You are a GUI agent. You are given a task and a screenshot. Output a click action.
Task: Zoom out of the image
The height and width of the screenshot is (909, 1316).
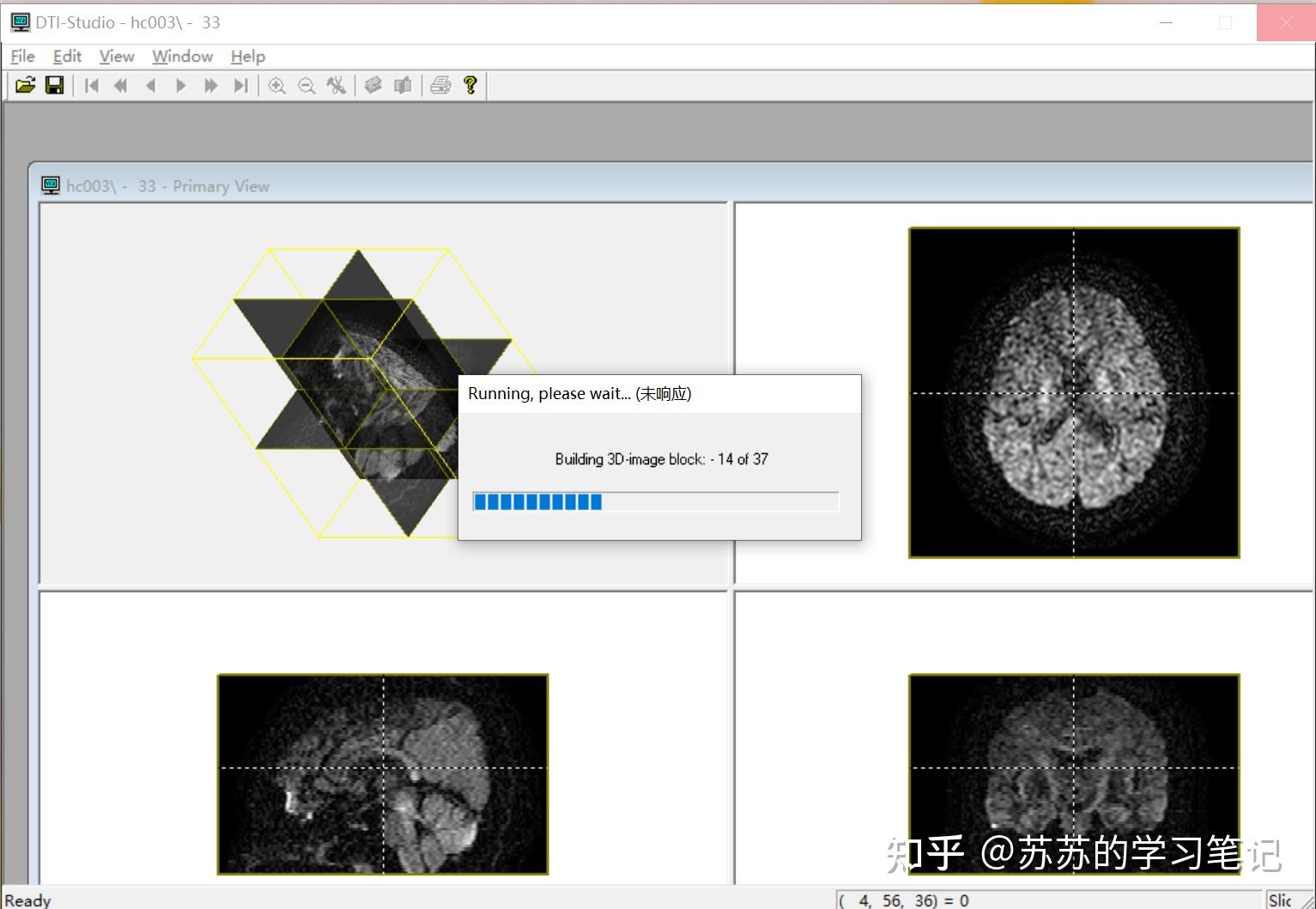tap(306, 85)
